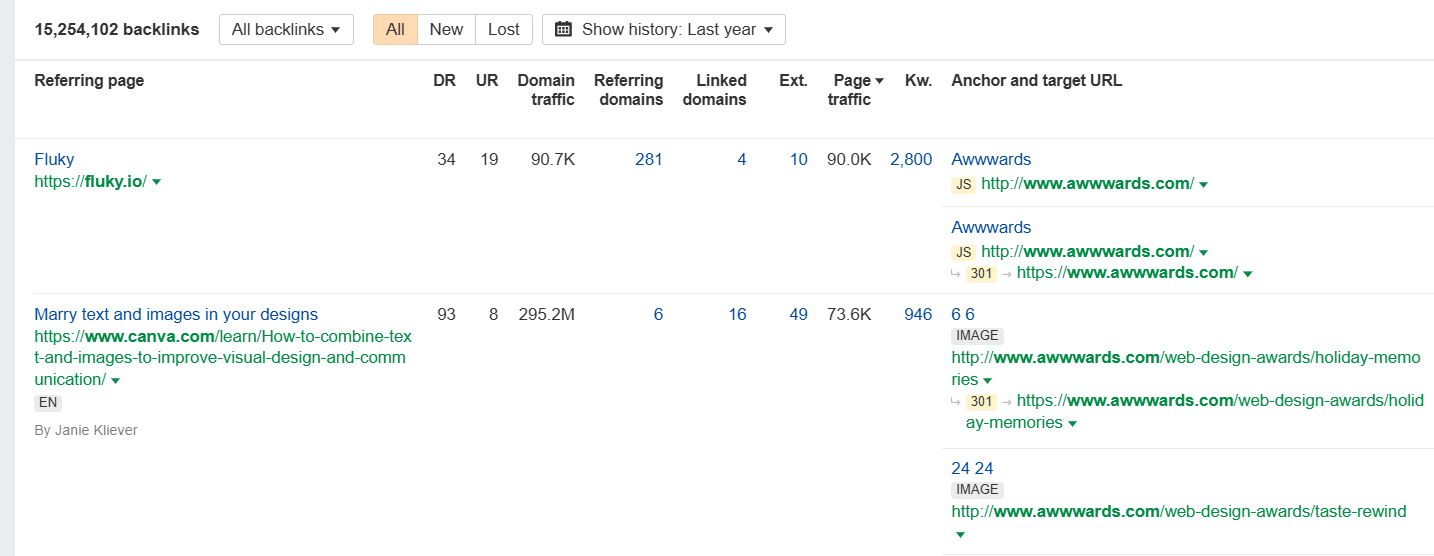Sort by Referring domains column header

point(628,90)
